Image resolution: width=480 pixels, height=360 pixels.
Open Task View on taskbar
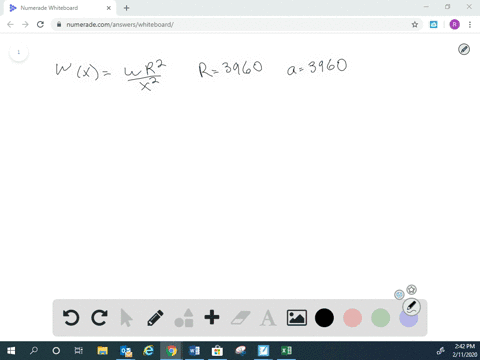79,351
